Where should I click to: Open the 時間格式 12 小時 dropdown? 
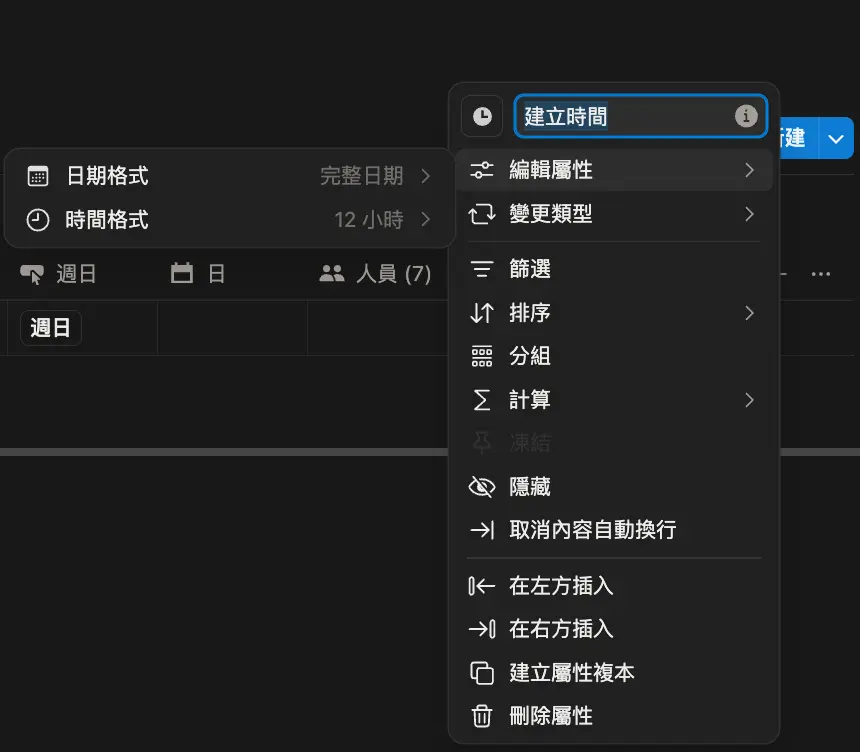[x=382, y=220]
